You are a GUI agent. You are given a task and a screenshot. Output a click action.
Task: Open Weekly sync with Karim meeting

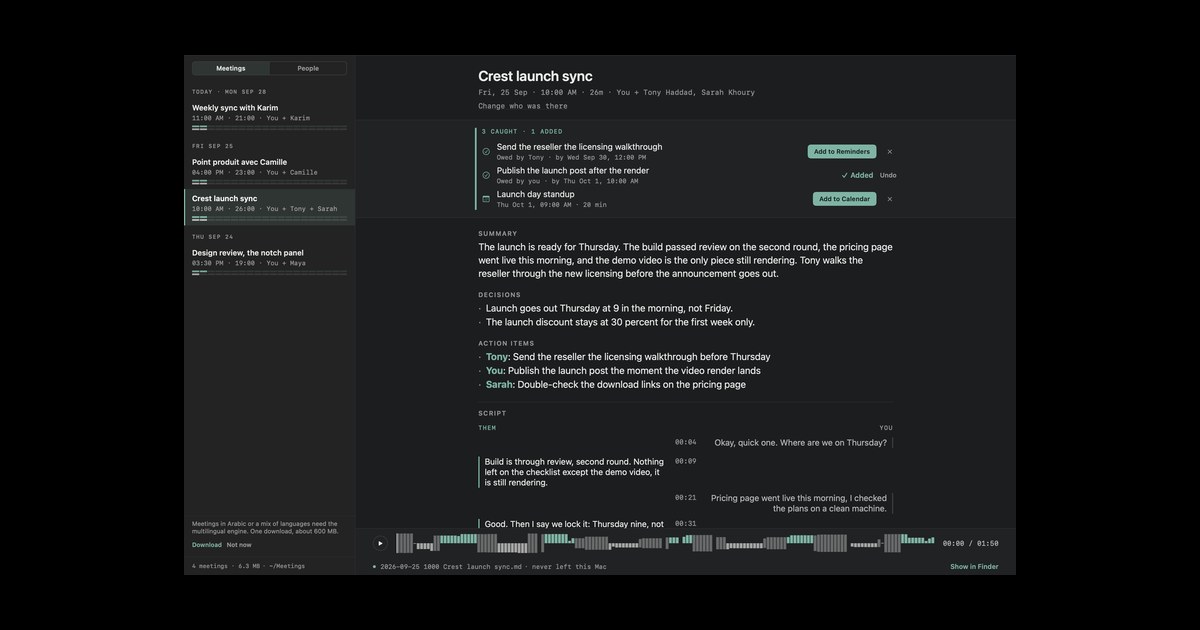(269, 115)
